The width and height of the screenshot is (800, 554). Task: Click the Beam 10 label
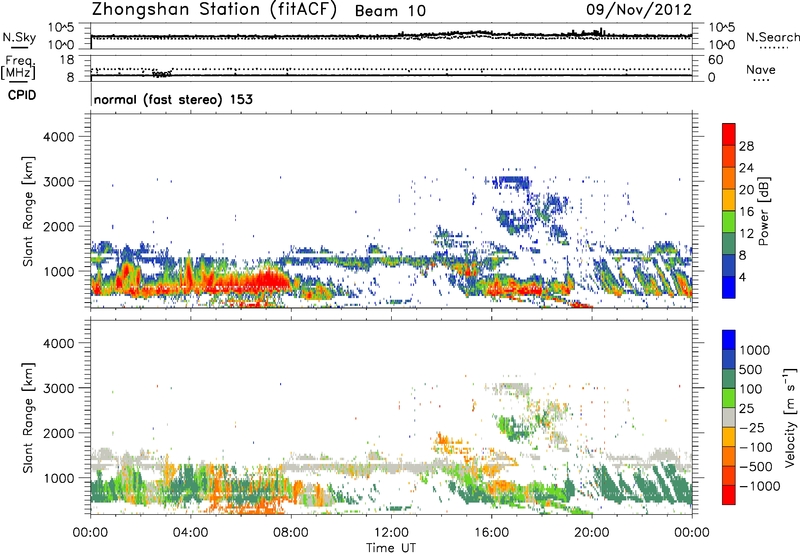click(x=390, y=11)
